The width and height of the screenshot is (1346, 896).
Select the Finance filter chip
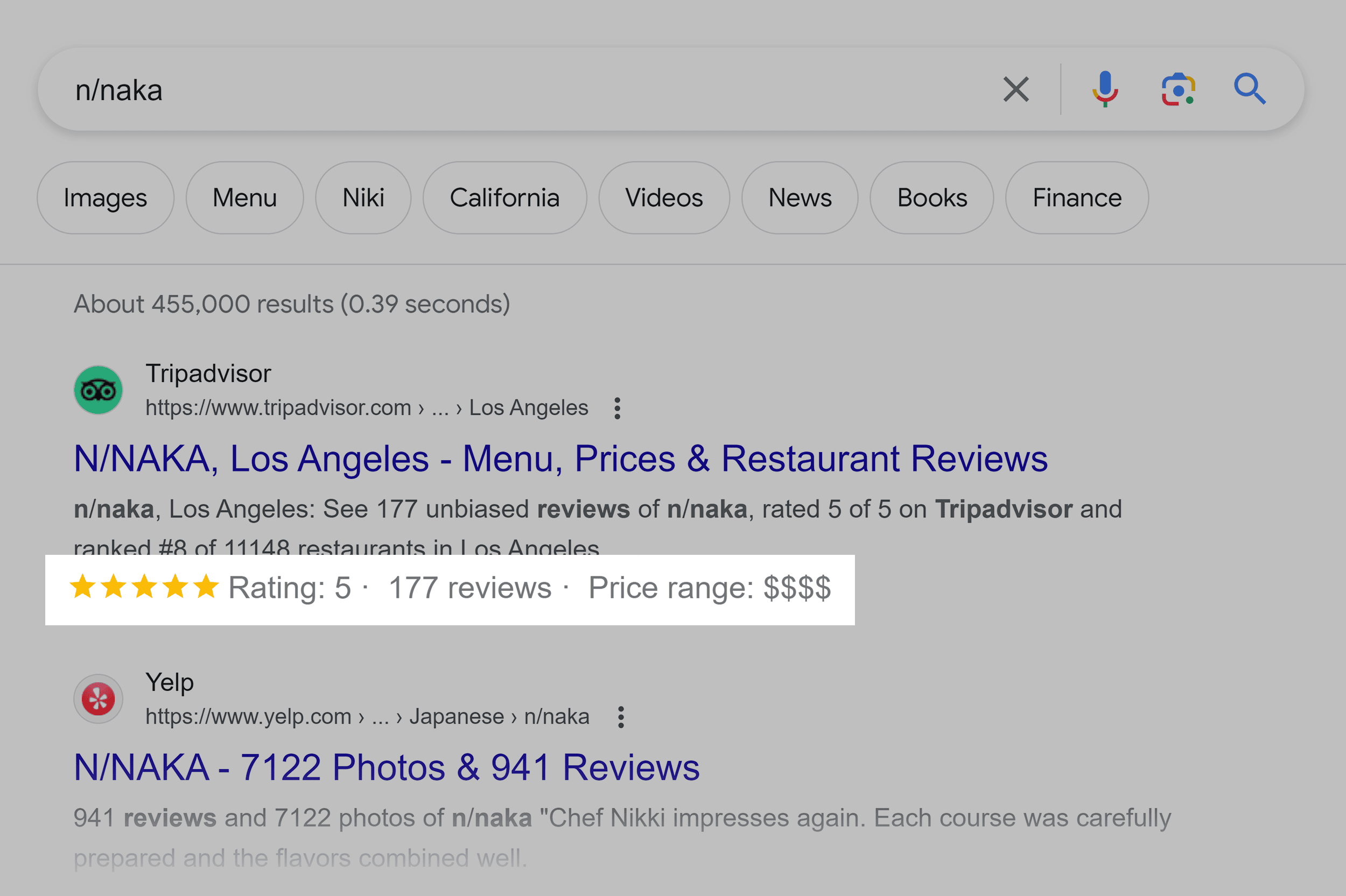[1077, 197]
